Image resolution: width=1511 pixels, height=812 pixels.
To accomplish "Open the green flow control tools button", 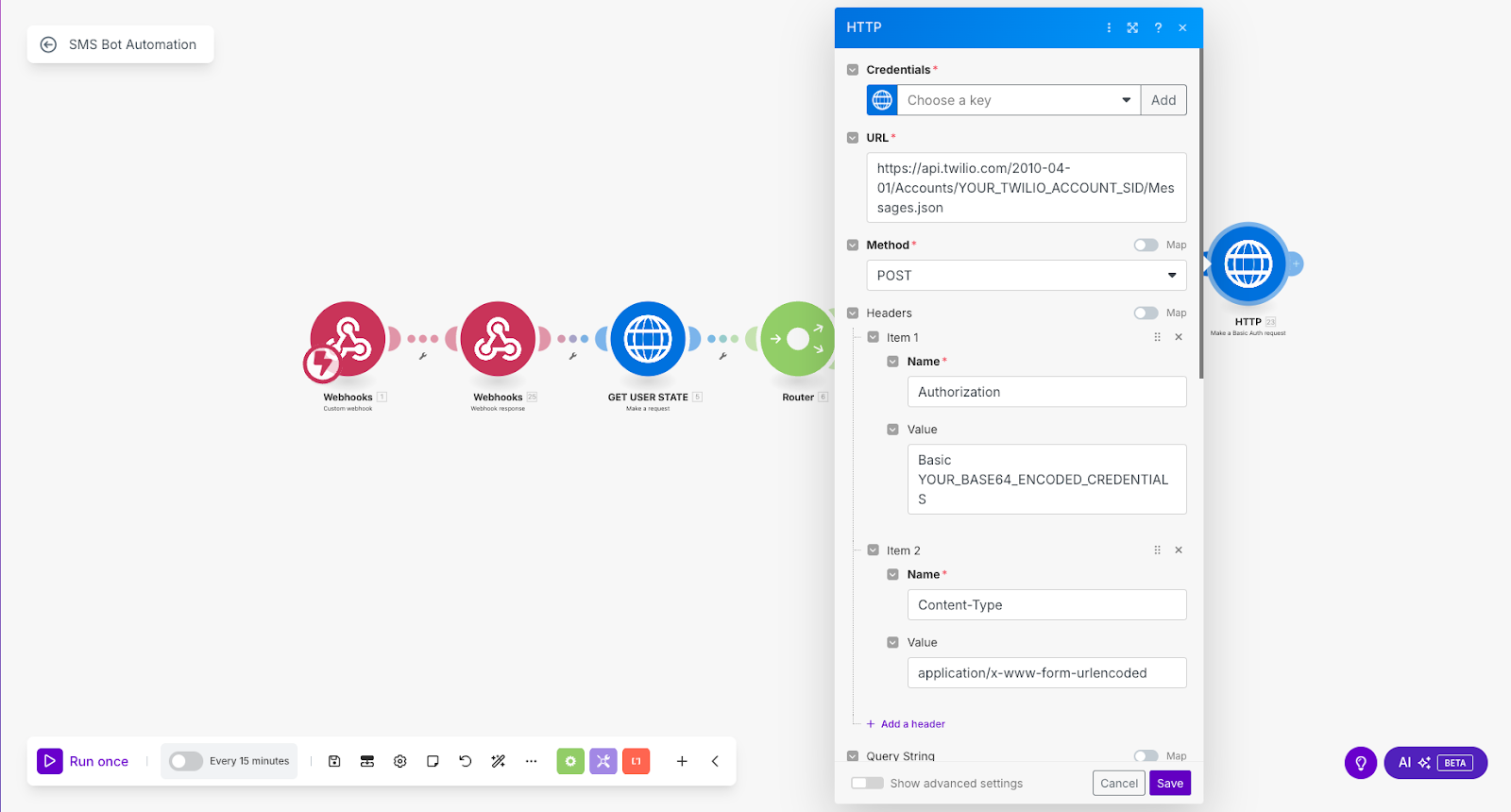I will (x=570, y=761).
